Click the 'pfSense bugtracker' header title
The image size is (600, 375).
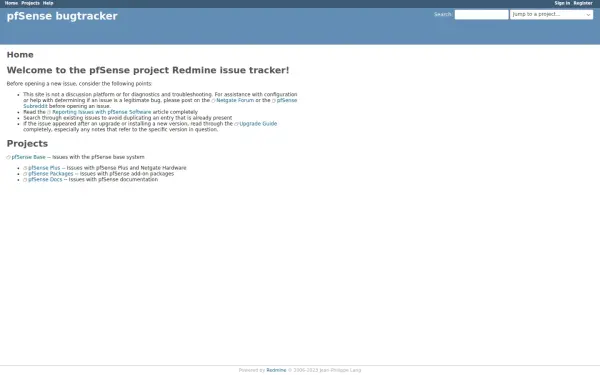click(62, 16)
